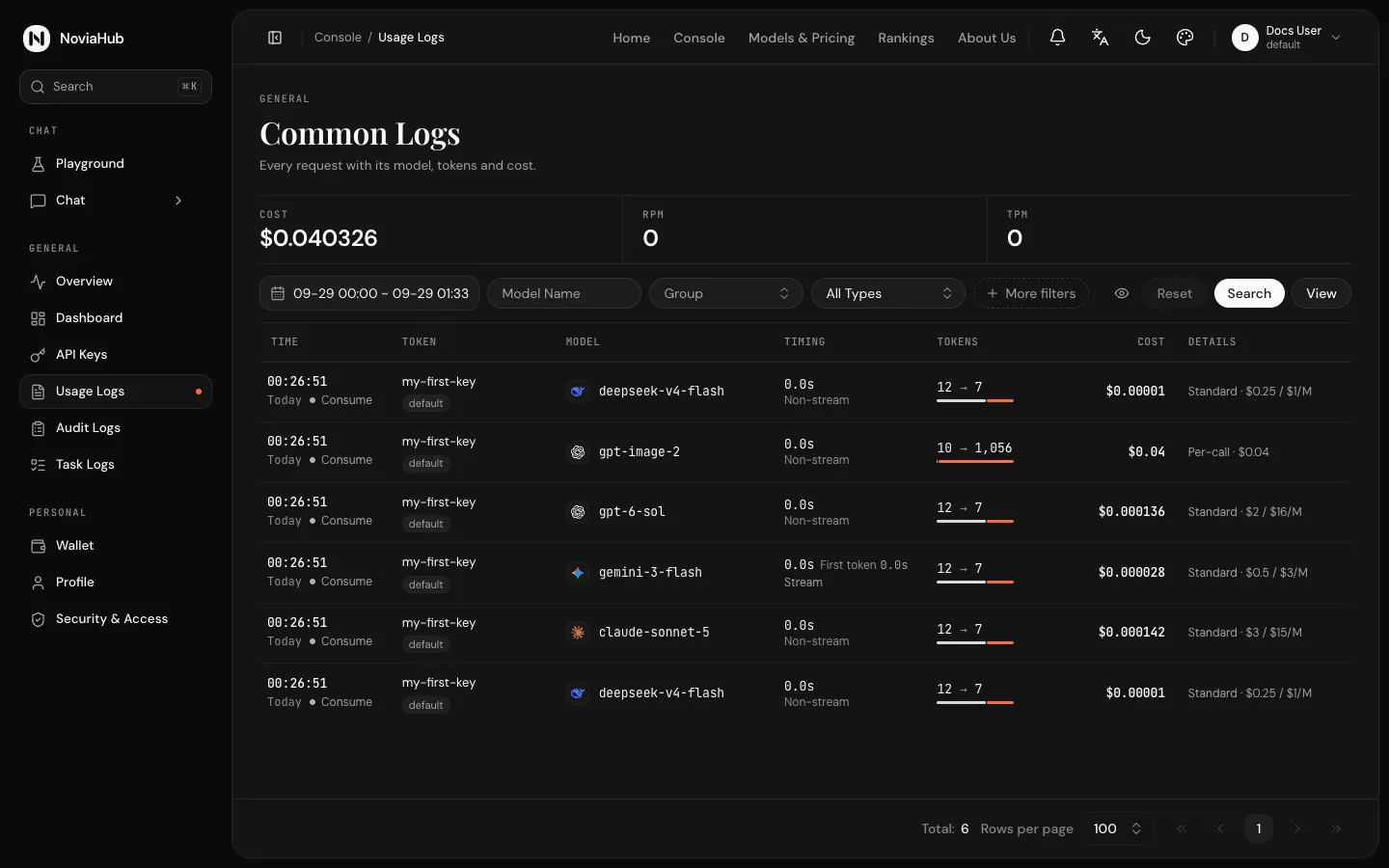The width and height of the screenshot is (1389, 868).
Task: Click the Per-call · $0.04 details
Action: 1228,451
